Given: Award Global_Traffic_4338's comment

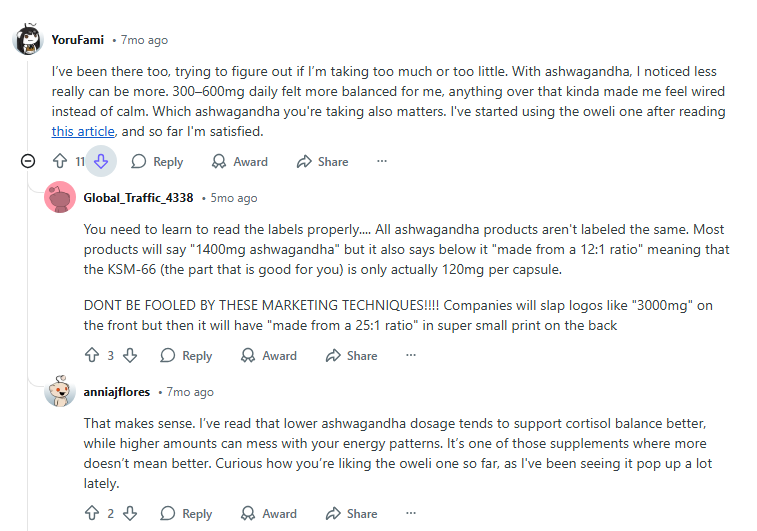Looking at the screenshot, I should tap(269, 355).
